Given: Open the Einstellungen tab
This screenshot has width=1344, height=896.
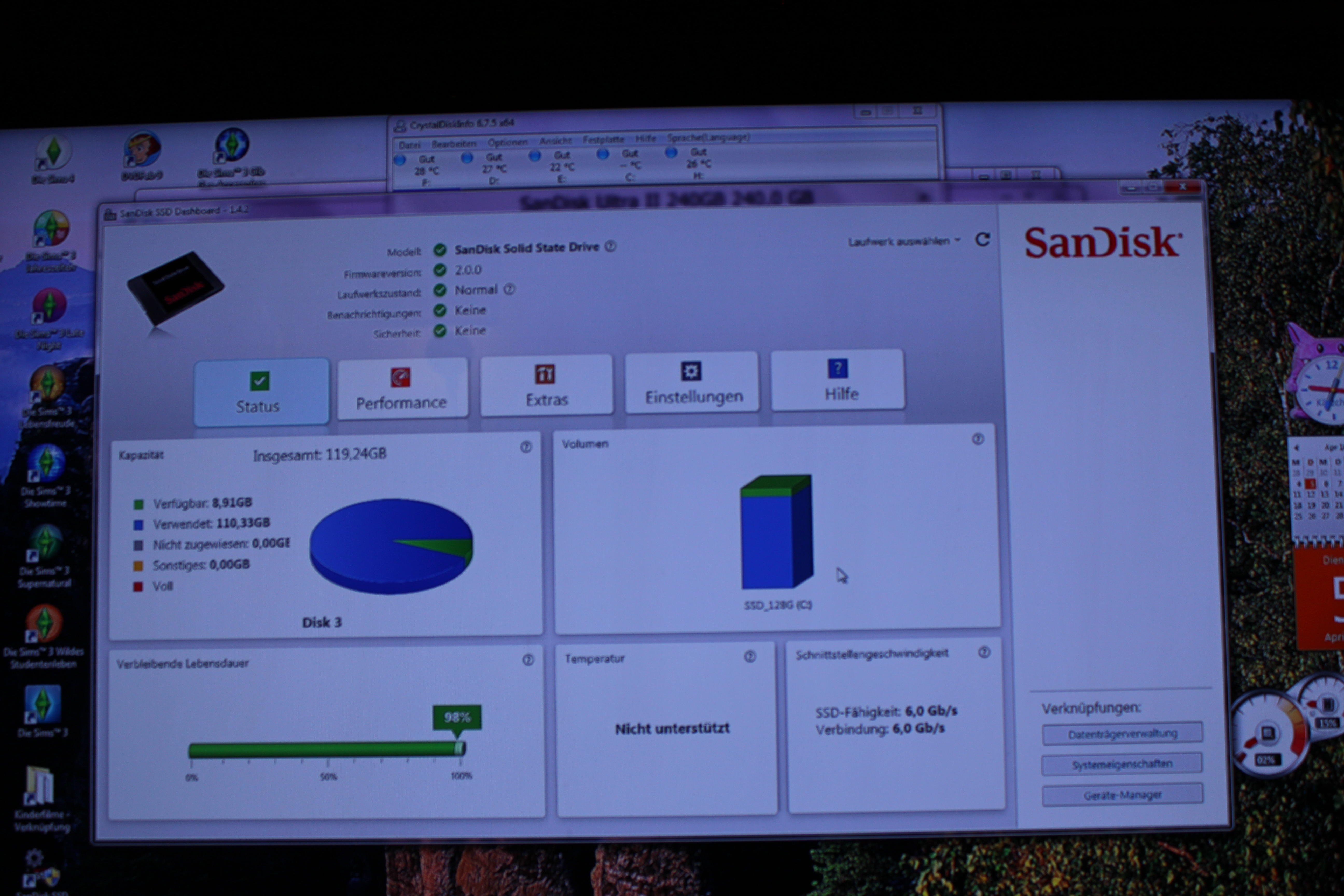Looking at the screenshot, I should (693, 383).
